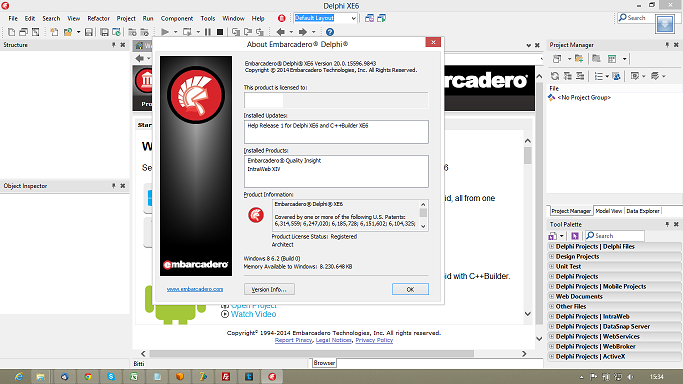Image resolution: width=683 pixels, height=384 pixels.
Task: Select the <No Project Group> item
Action: 584,98
